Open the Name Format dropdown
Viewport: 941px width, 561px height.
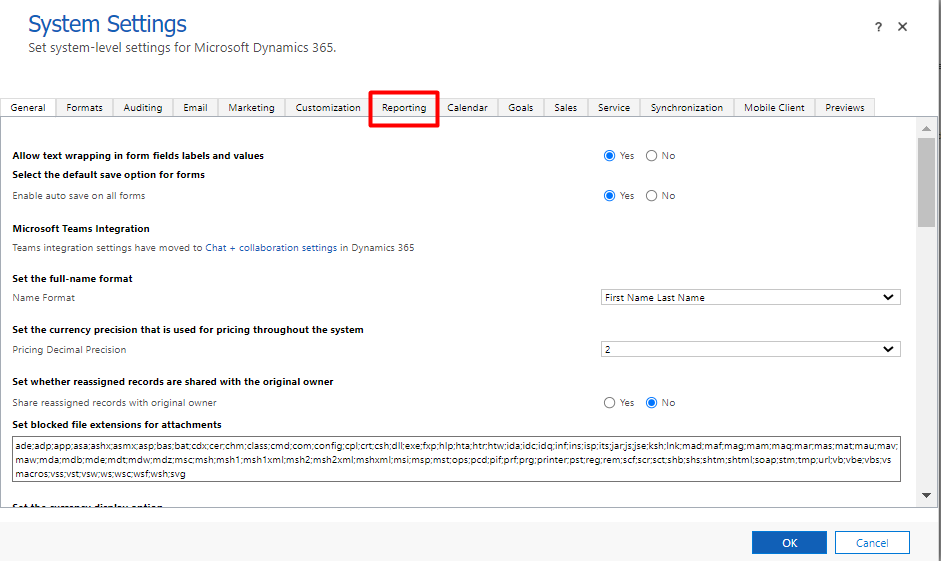click(x=750, y=297)
